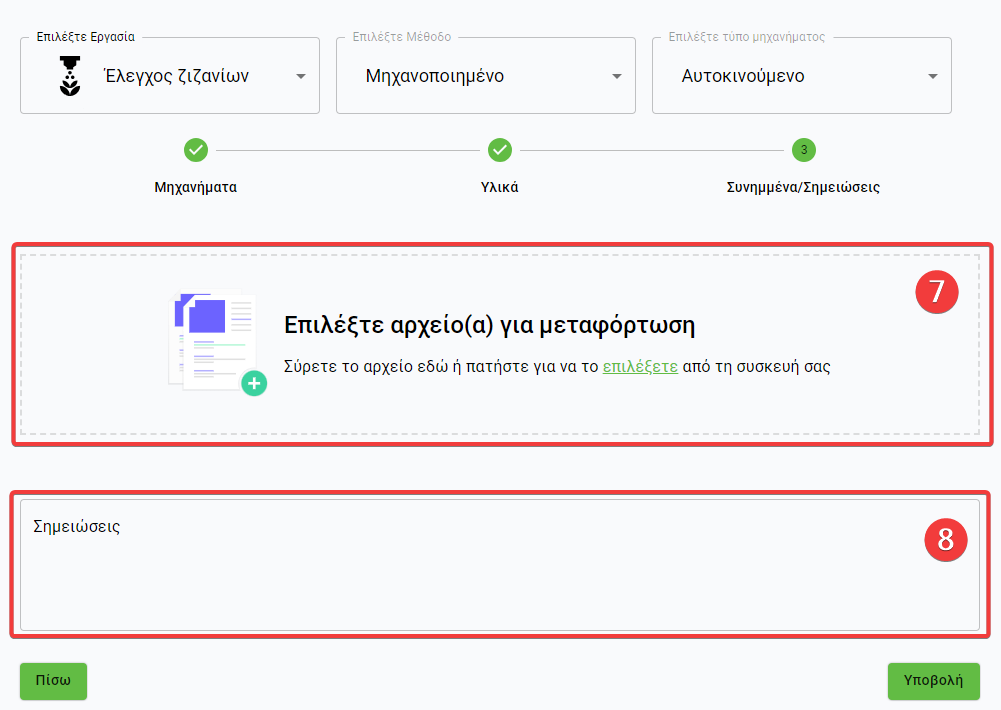Viewport: 1001px width, 710px height.
Task: Click the red number 8 badge
Action: pos(945,540)
